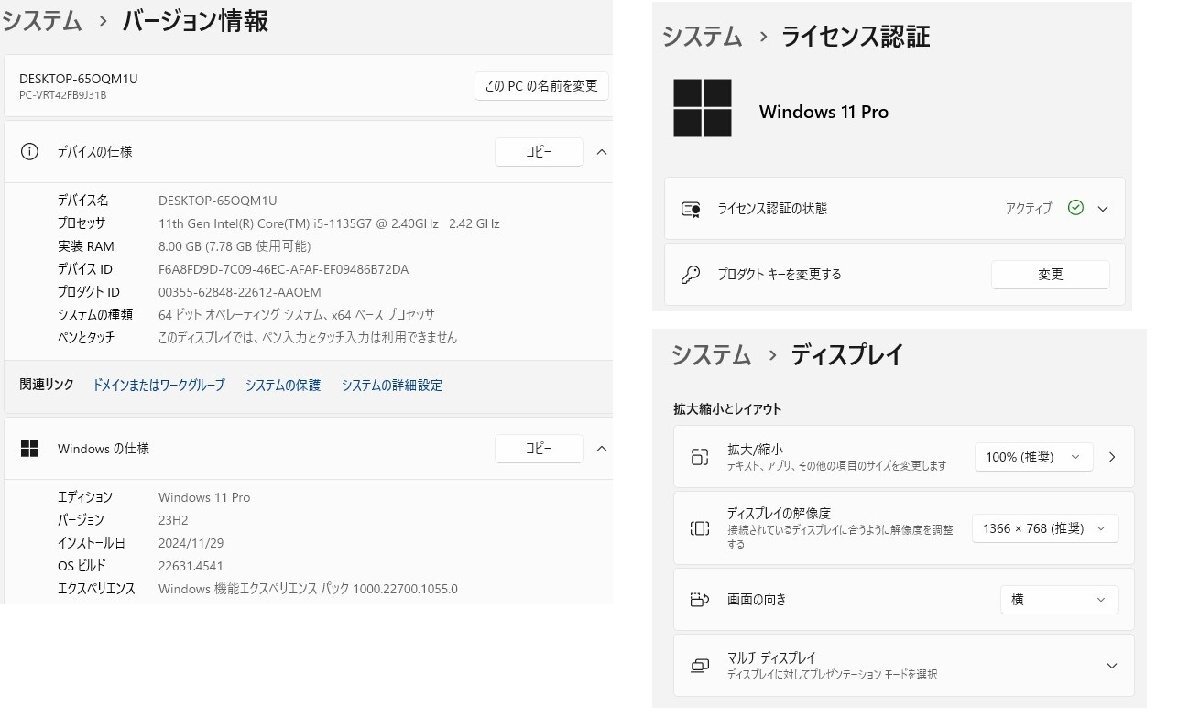Click the 拡大縮小とレイアウト heading
This screenshot has height=717, width=1200.
(x=728, y=409)
